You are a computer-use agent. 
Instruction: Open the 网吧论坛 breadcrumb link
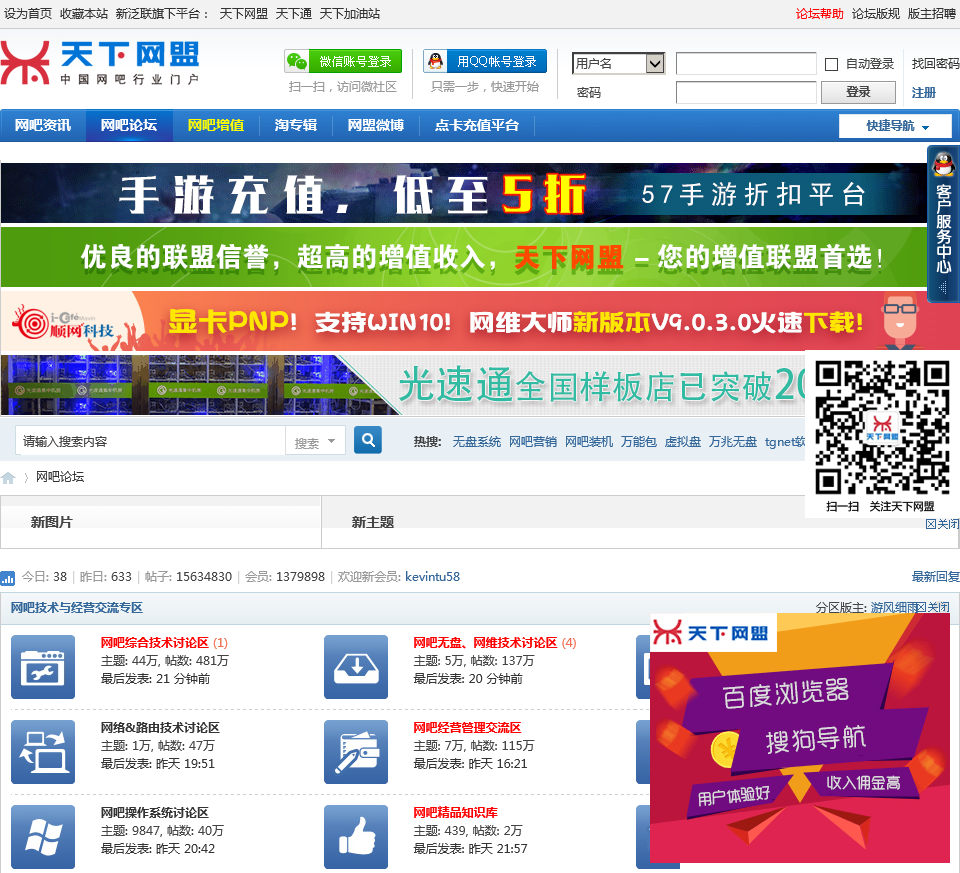click(x=59, y=477)
